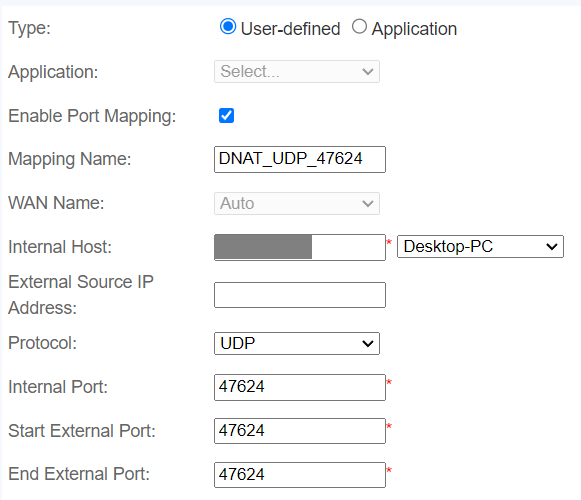Image resolution: width=581 pixels, height=500 pixels.
Task: Open the Desktop-PC host dropdown
Action: 480,246
